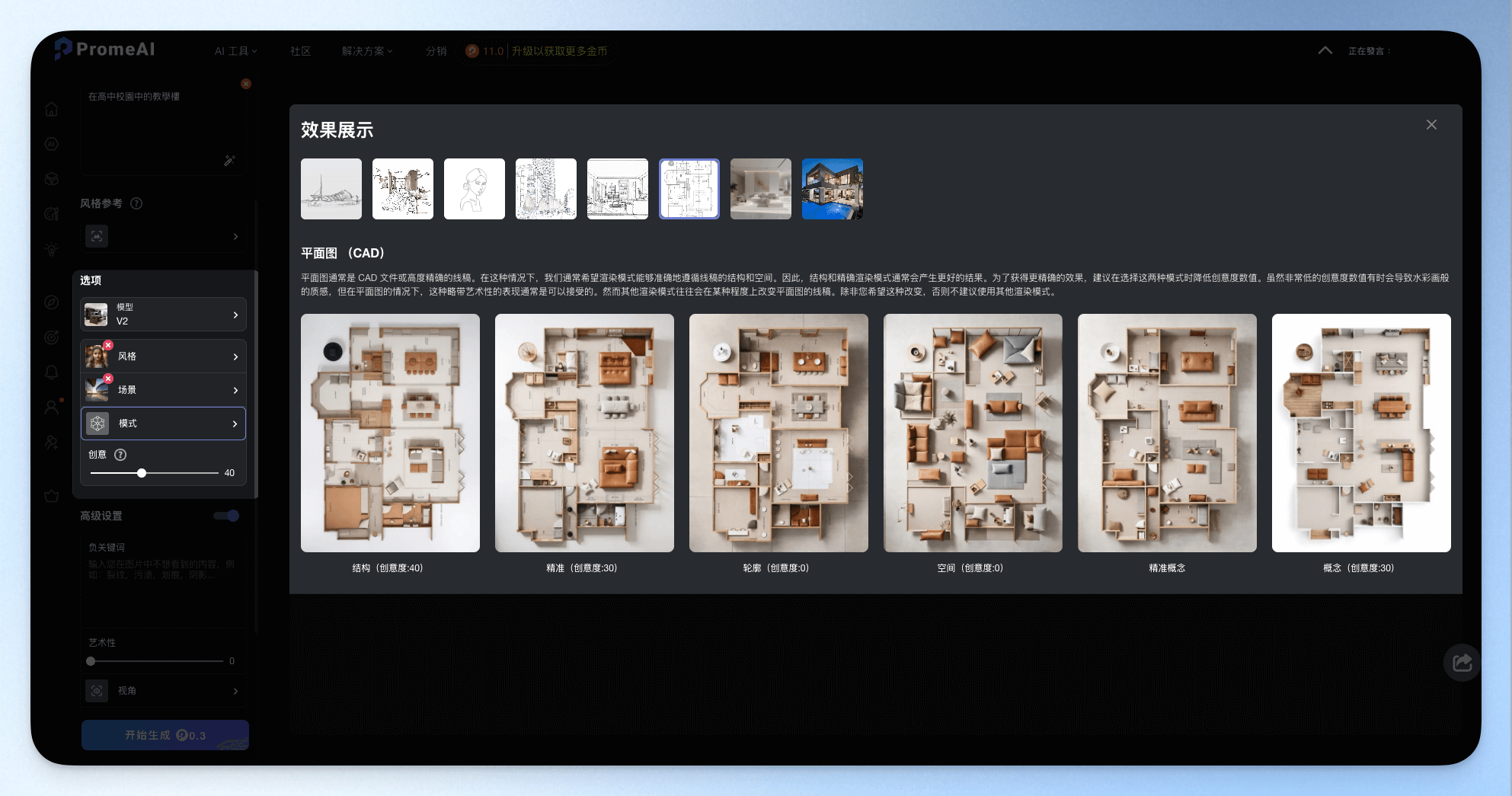Open the AI 工具 menu
Image resolution: width=1512 pixels, height=796 pixels.
point(235,51)
